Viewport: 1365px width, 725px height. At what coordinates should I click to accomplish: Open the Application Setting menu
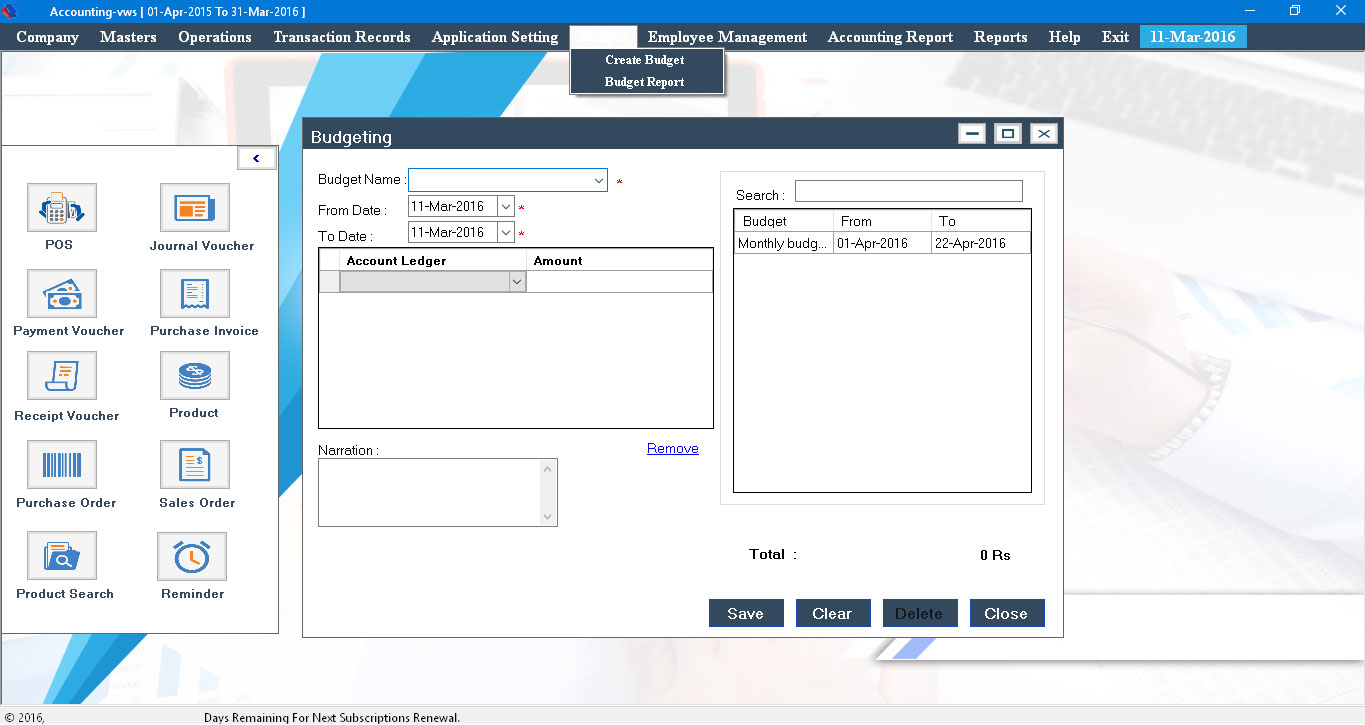point(495,37)
